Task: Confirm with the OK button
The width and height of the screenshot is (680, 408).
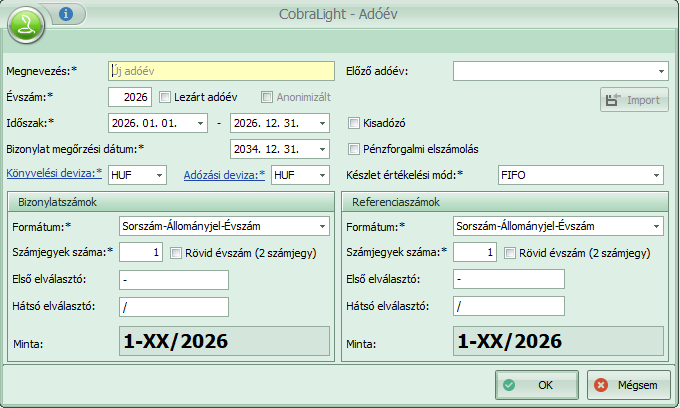Action: point(536,384)
